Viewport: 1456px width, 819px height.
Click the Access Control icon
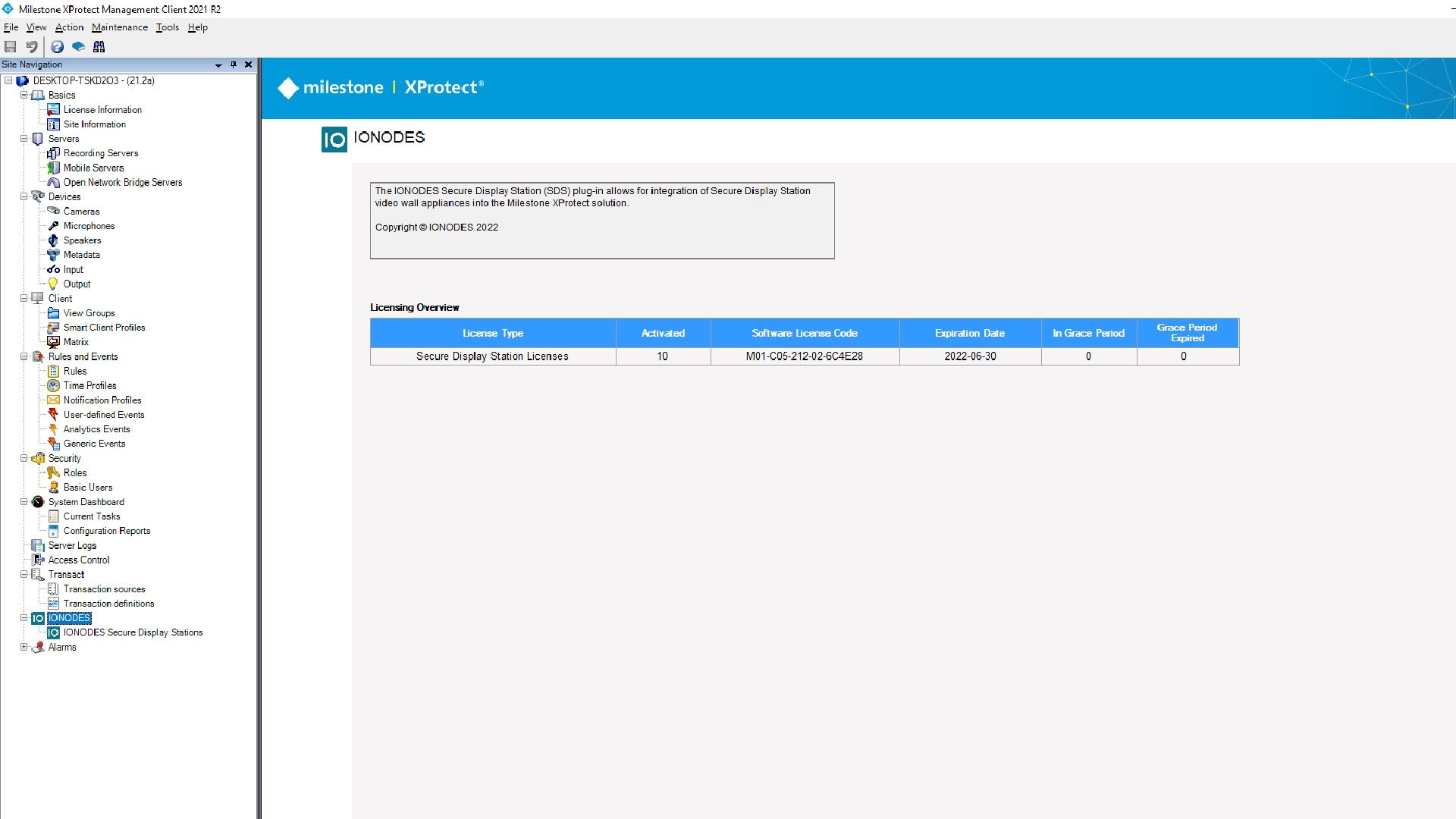(x=38, y=560)
